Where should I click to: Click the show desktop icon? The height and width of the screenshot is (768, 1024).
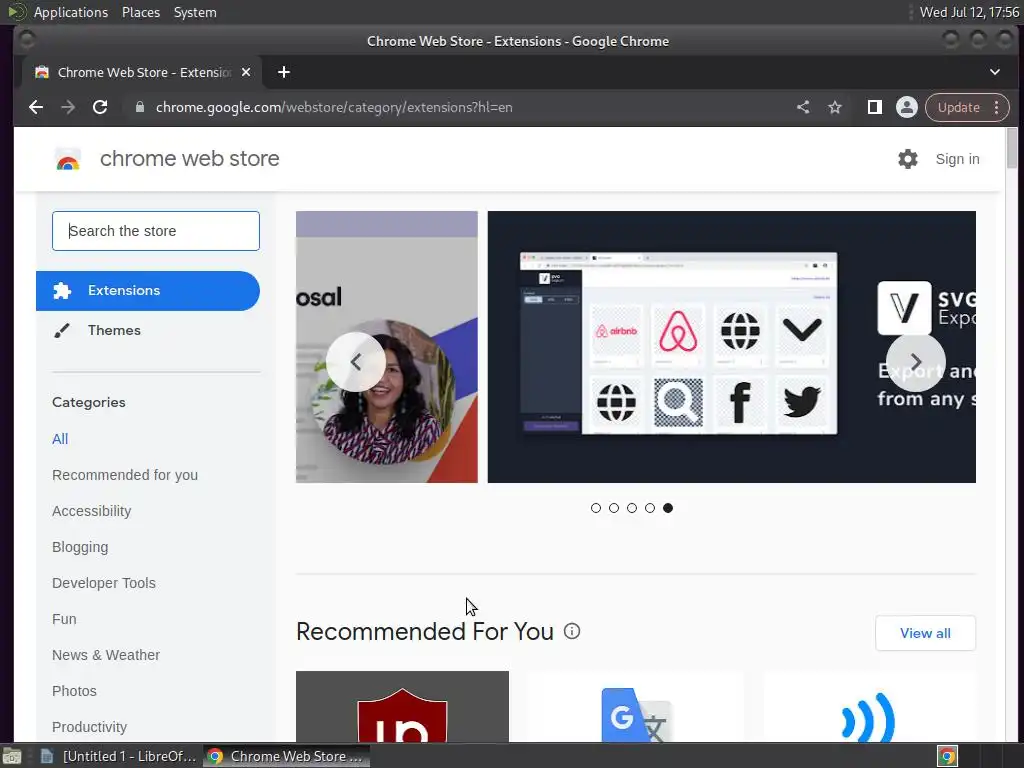pyautogui.click(x=12, y=756)
